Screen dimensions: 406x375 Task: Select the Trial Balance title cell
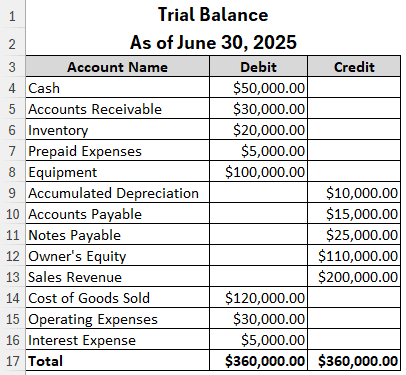pyautogui.click(x=213, y=15)
